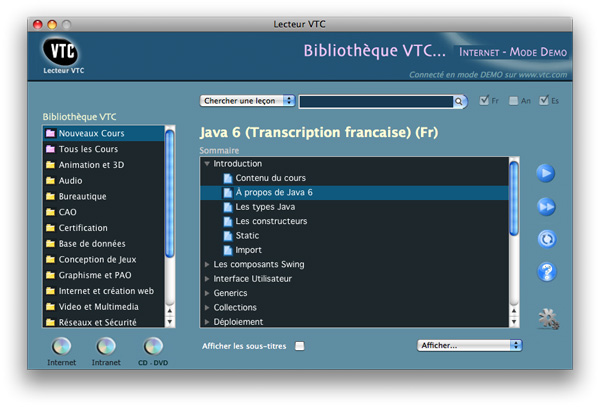
Task: Click the Tous les Cours folder icon
Action: (x=50, y=149)
